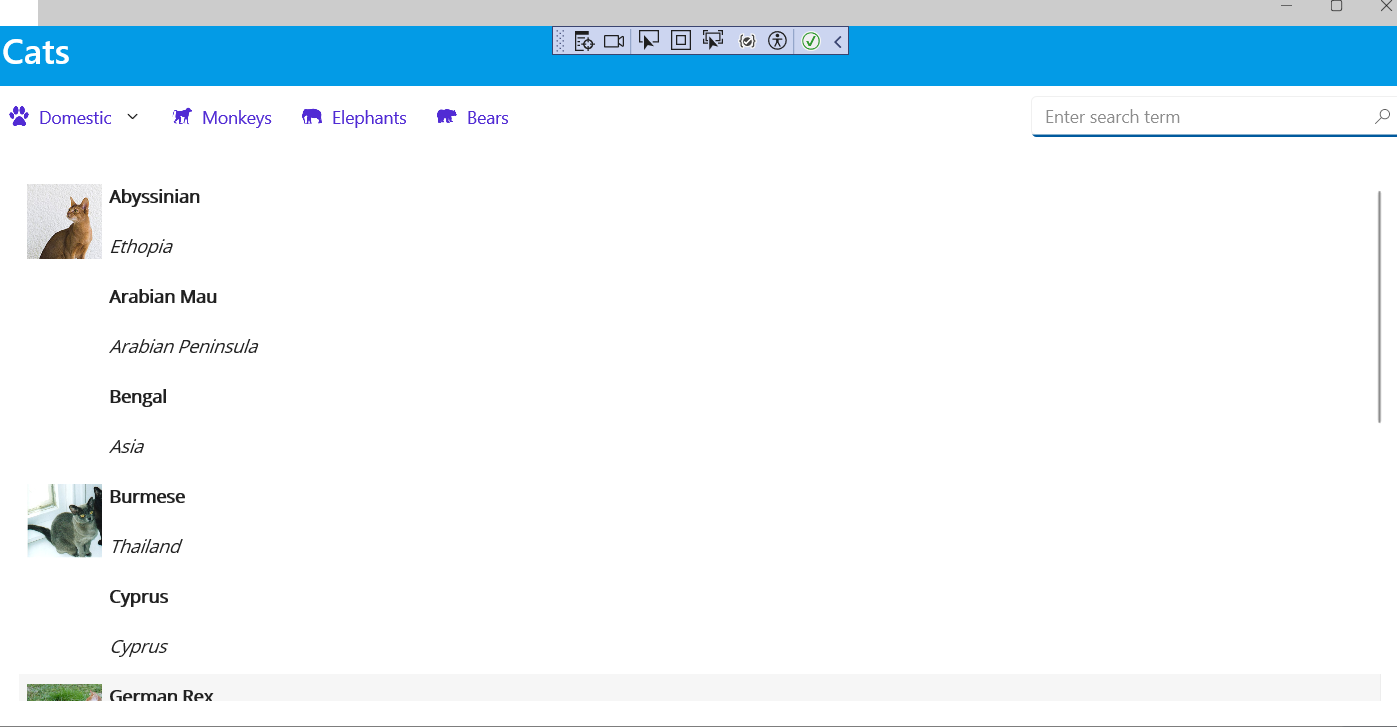The width and height of the screenshot is (1397, 727).
Task: Navigate to the Bears section
Action: [489, 117]
